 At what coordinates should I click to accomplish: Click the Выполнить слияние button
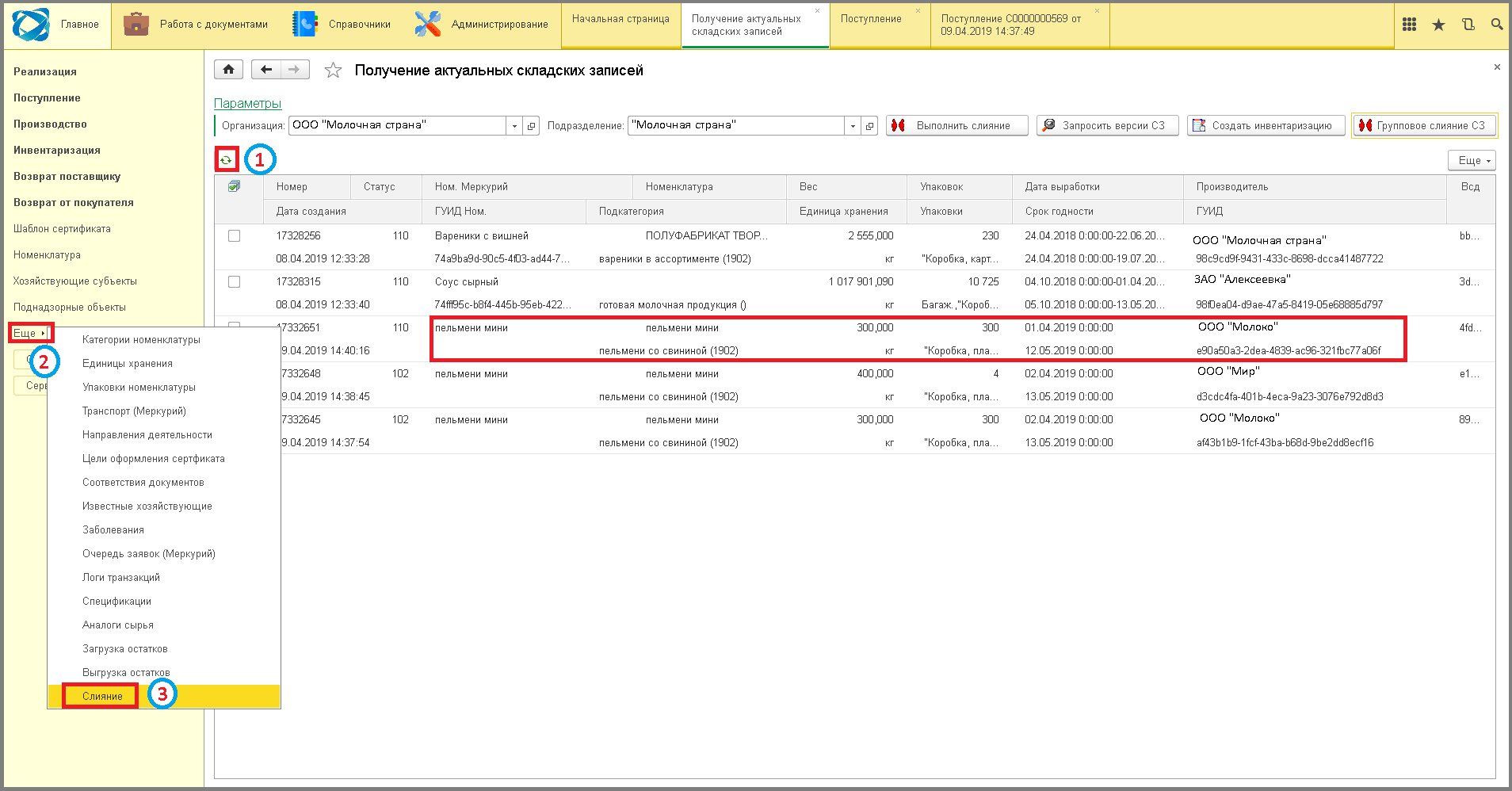957,125
